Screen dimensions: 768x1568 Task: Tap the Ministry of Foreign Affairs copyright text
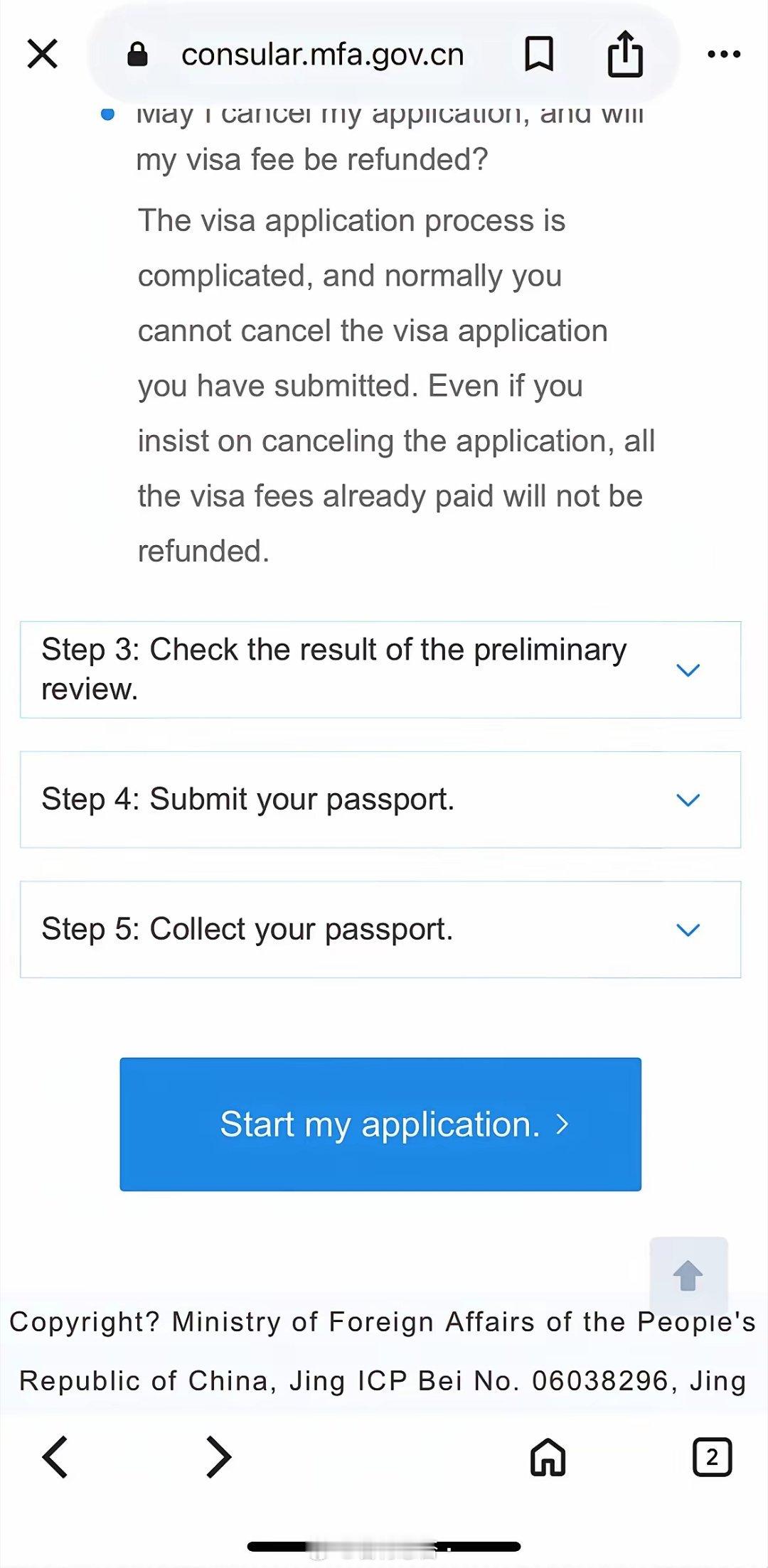pyautogui.click(x=383, y=1350)
